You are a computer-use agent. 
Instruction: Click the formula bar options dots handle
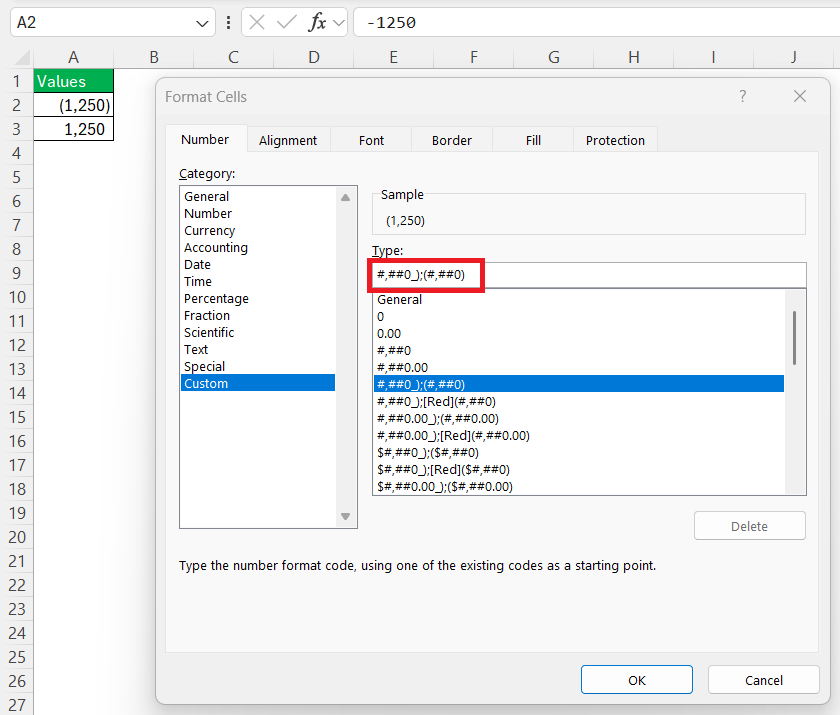(229, 22)
